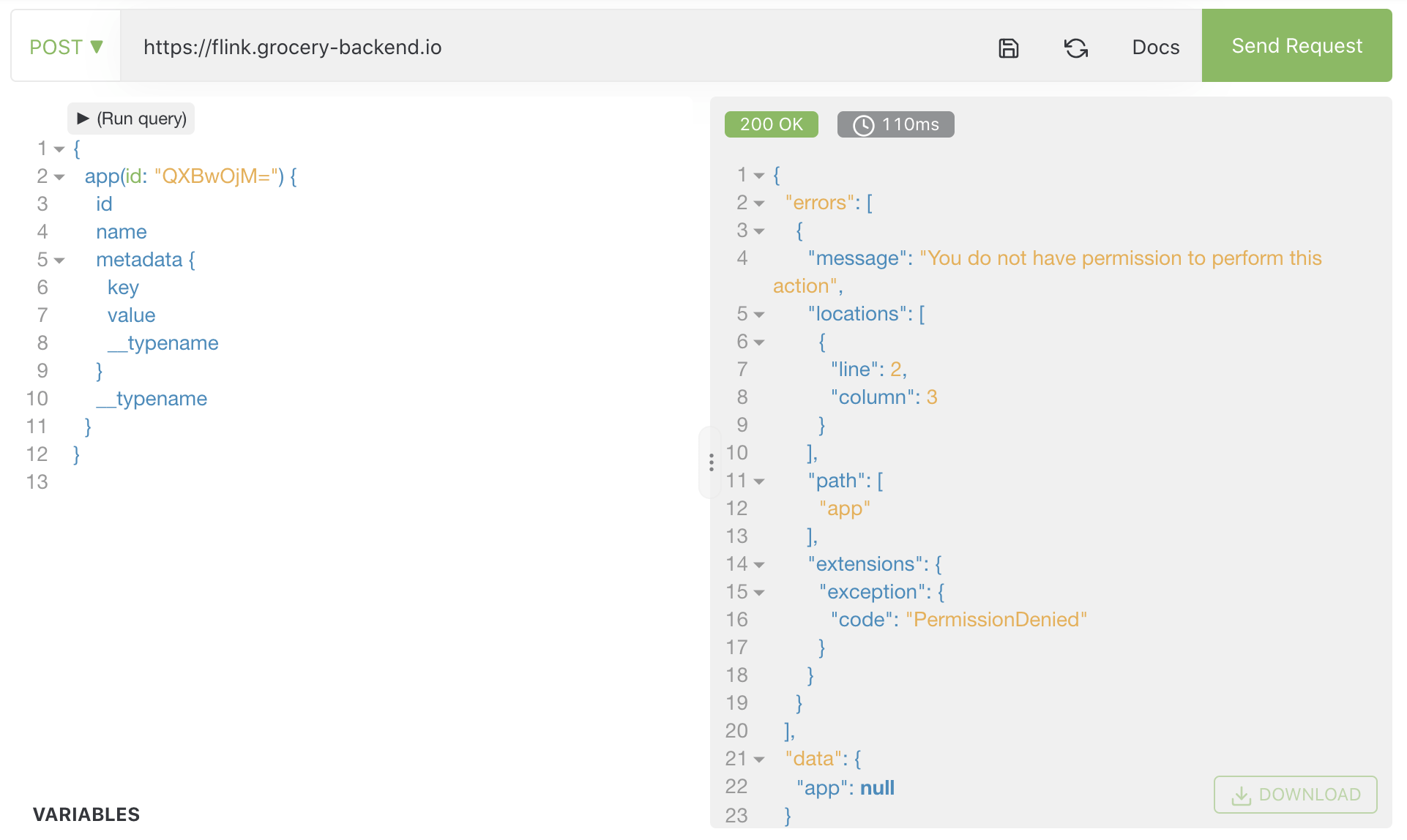Collapse response line 6 fold arrow
This screenshot has width=1407, height=840.
759,342
